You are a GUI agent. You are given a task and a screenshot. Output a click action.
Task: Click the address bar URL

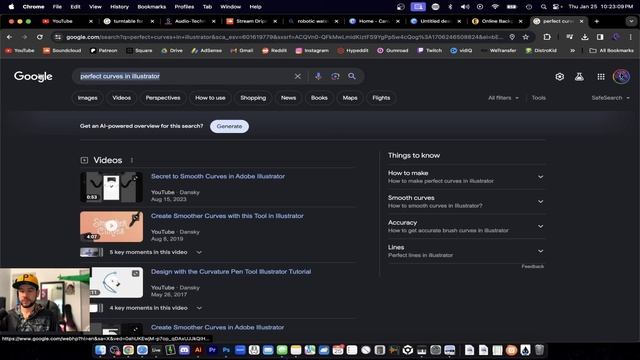click(284, 37)
